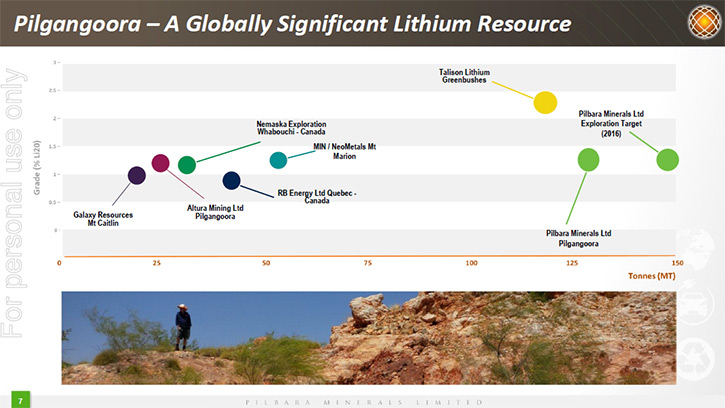Click the 'Grade (% Li2O)' axis title
Viewport: 725px width, 408px height.
point(37,167)
